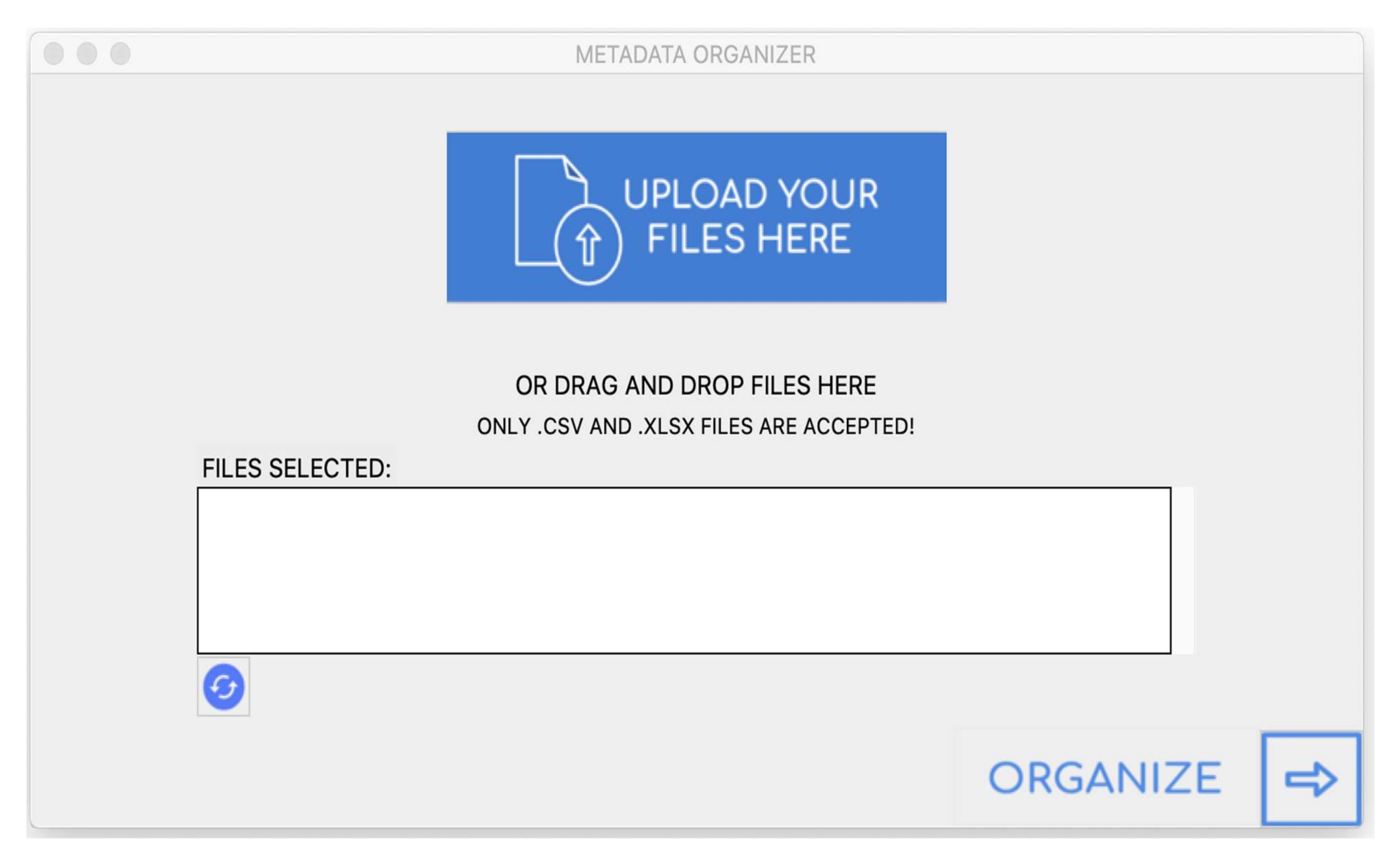Screen dimensions: 1400x866
Task: Click the circled upload arrow icon
Action: 588,245
